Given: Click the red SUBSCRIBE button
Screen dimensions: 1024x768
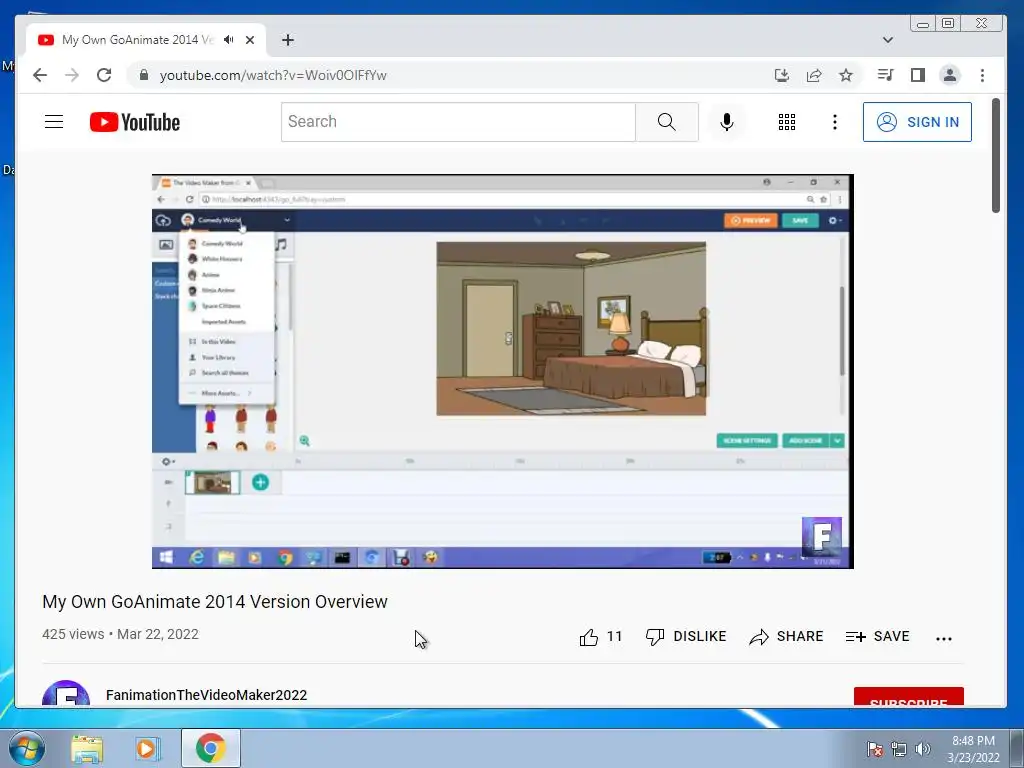Looking at the screenshot, I should (x=908, y=697).
